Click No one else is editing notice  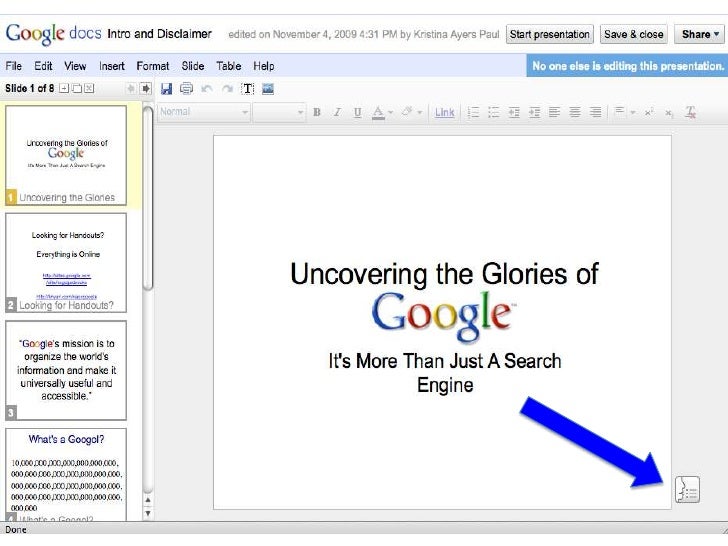(627, 66)
